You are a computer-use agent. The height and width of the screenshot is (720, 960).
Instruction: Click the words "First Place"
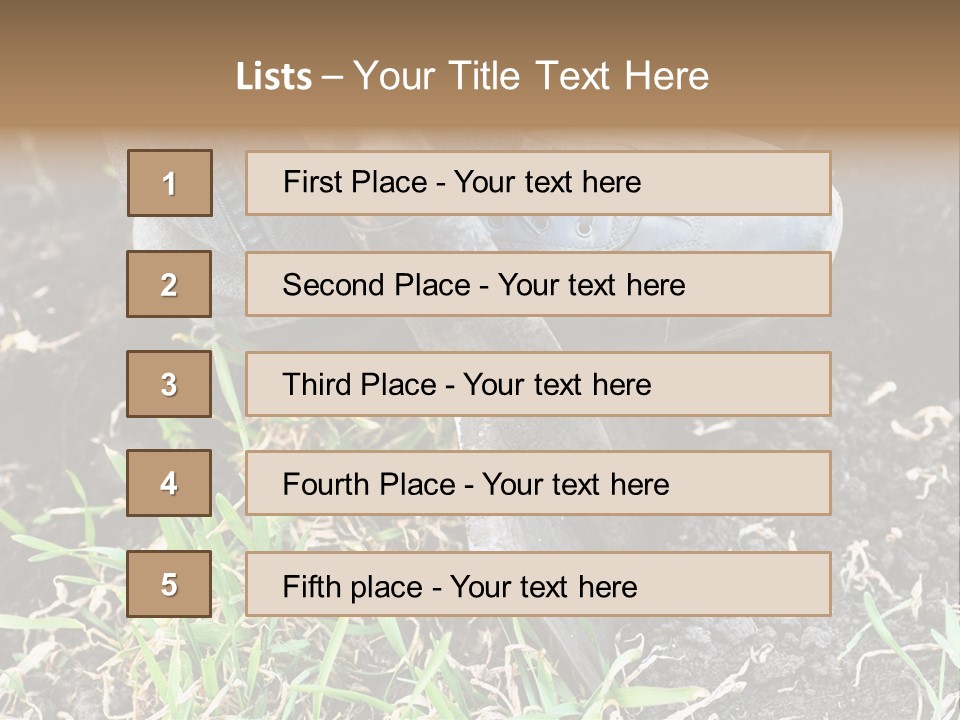tap(355, 182)
